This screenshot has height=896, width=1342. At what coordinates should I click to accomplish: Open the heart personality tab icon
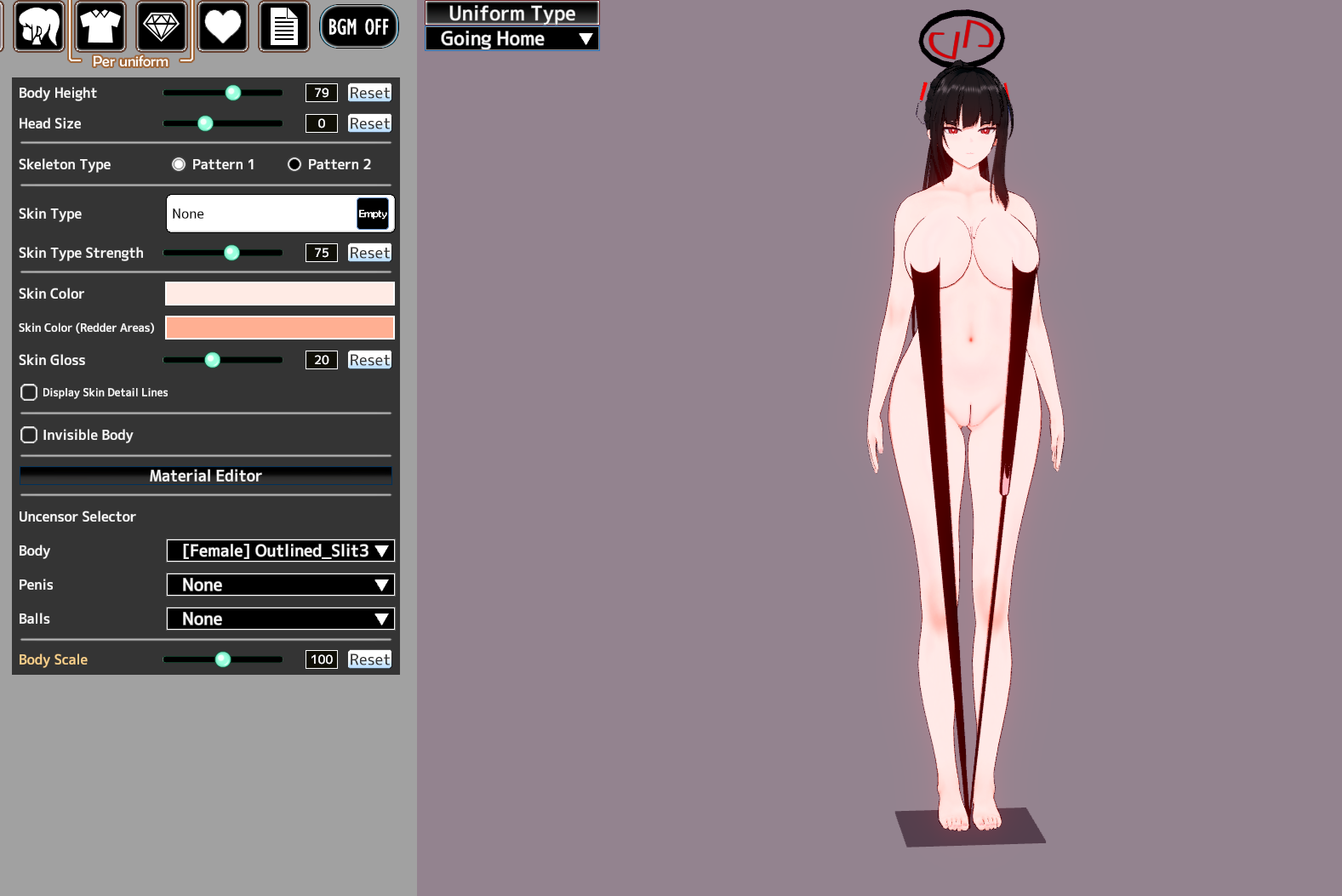coord(223,27)
